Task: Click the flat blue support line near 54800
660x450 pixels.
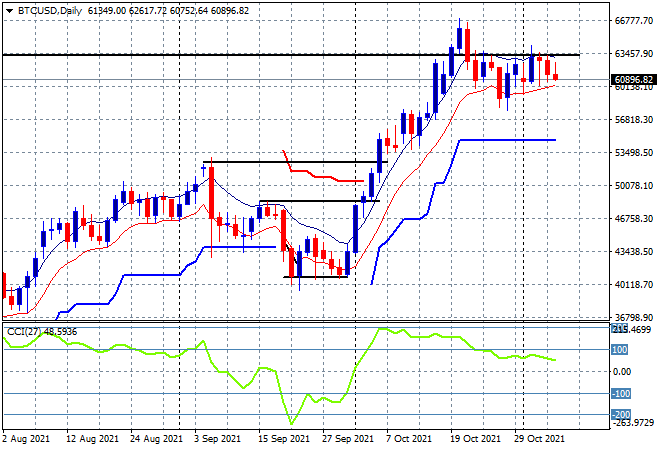Action: pyautogui.click(x=507, y=140)
